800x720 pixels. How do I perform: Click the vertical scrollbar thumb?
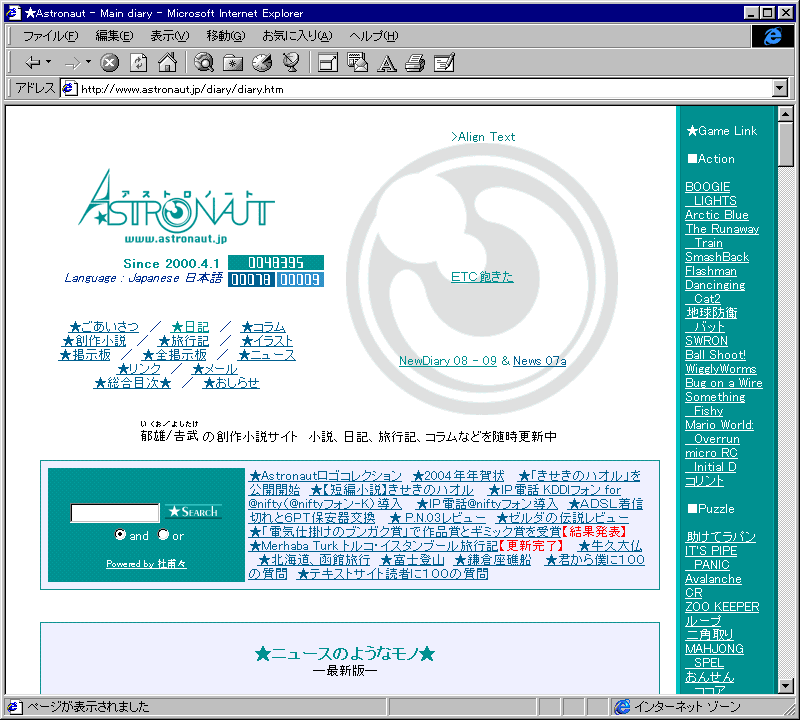coord(786,144)
